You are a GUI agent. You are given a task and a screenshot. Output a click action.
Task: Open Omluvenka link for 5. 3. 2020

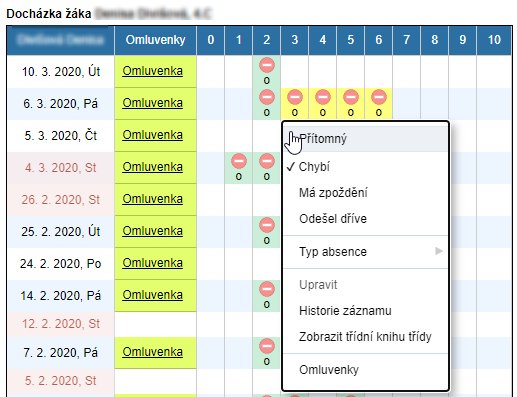pos(153,135)
